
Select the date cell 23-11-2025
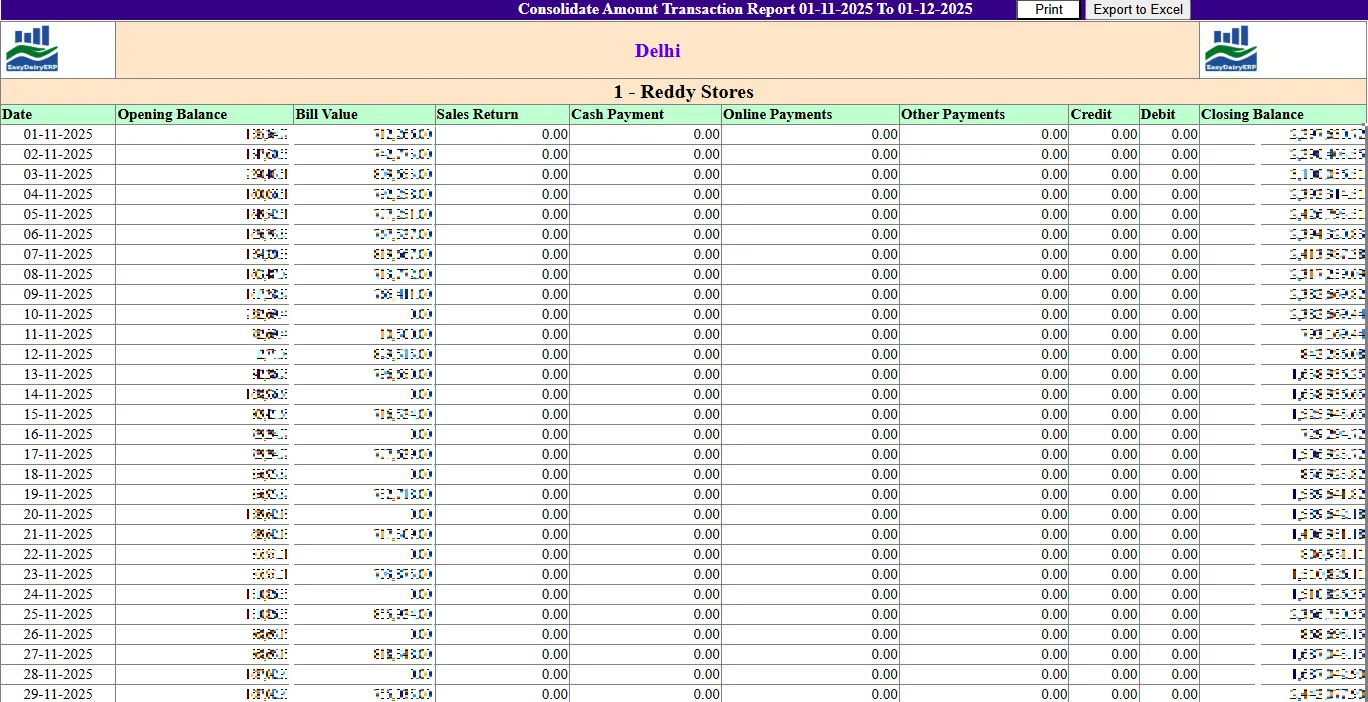pos(58,574)
